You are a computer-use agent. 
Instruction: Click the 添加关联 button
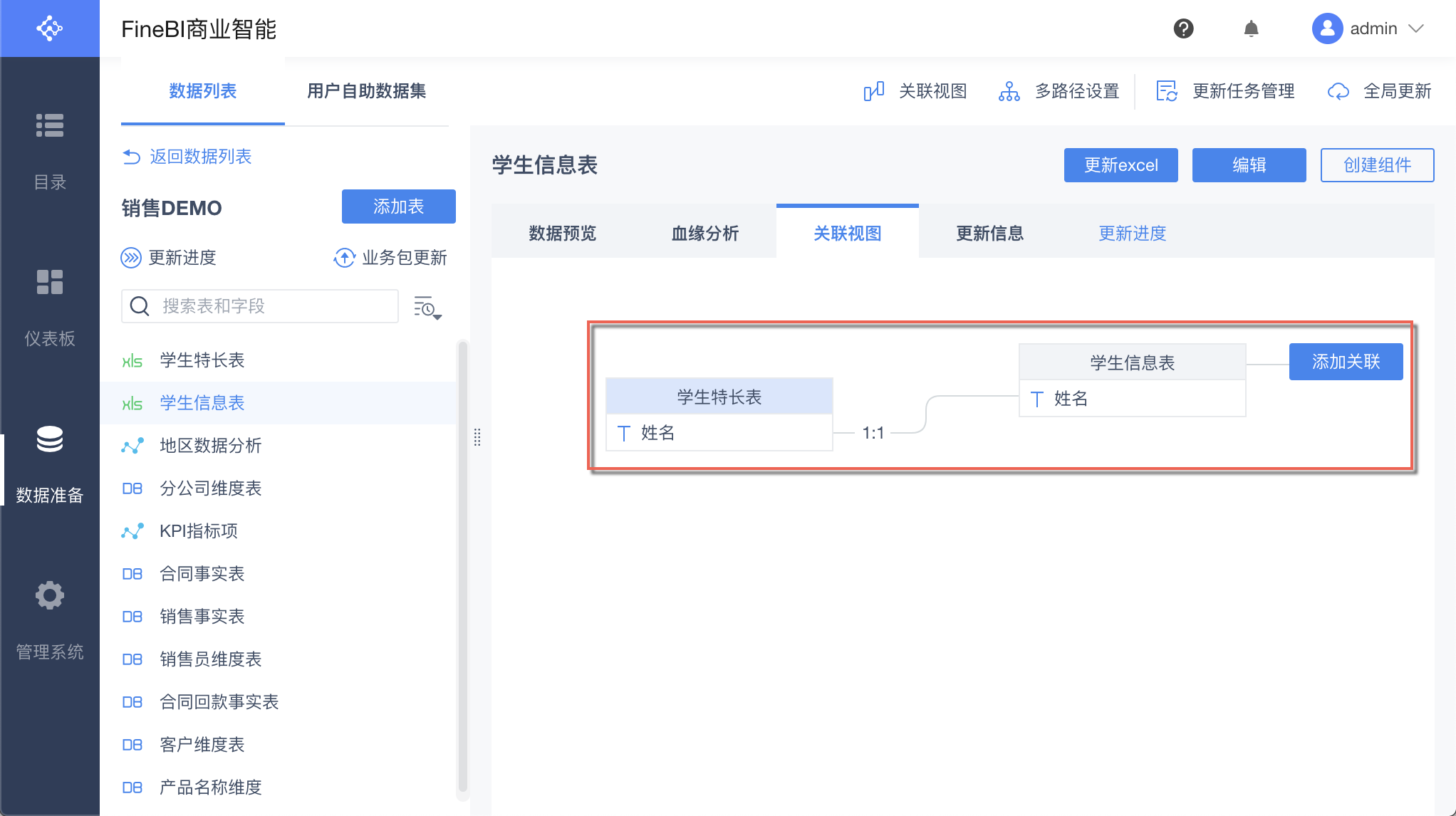pyautogui.click(x=1345, y=362)
